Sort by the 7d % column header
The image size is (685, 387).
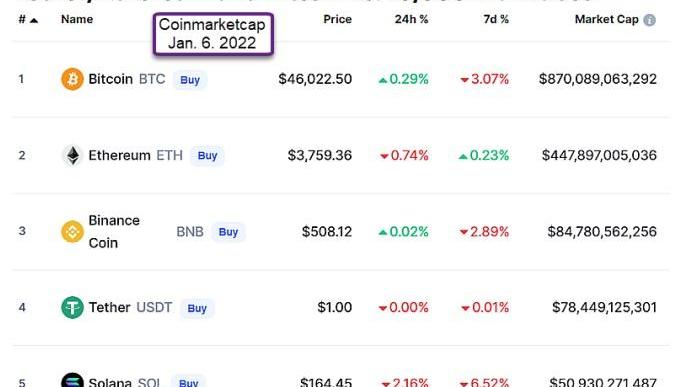click(x=496, y=19)
